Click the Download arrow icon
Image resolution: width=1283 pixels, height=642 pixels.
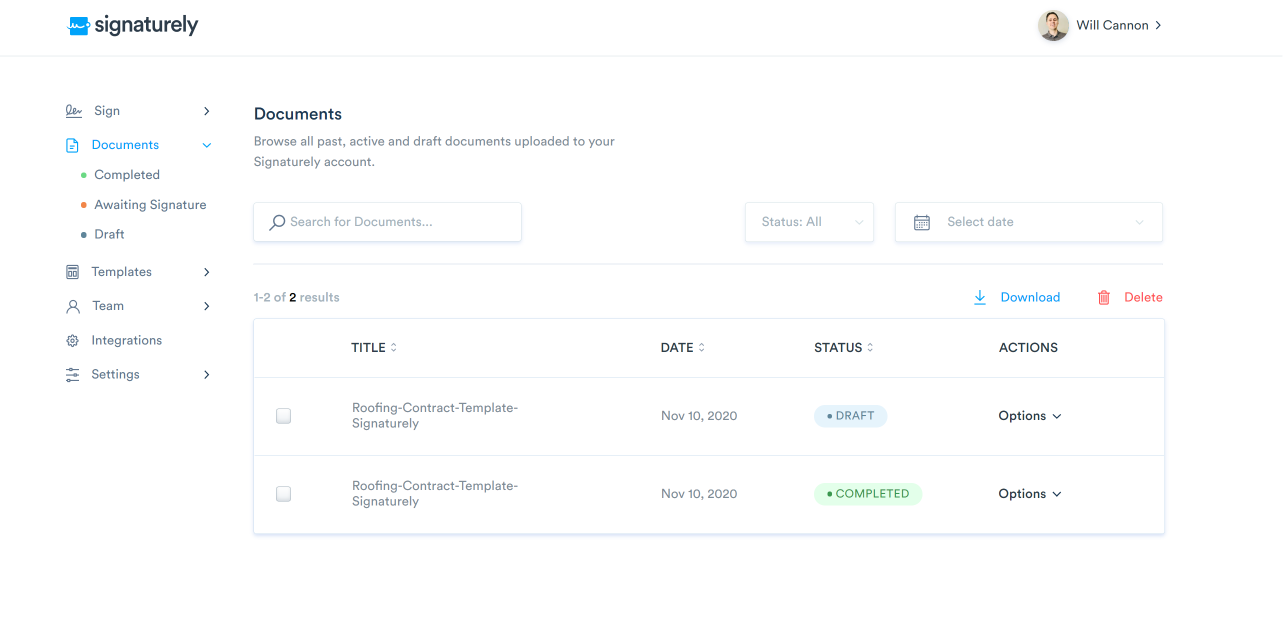[980, 297]
